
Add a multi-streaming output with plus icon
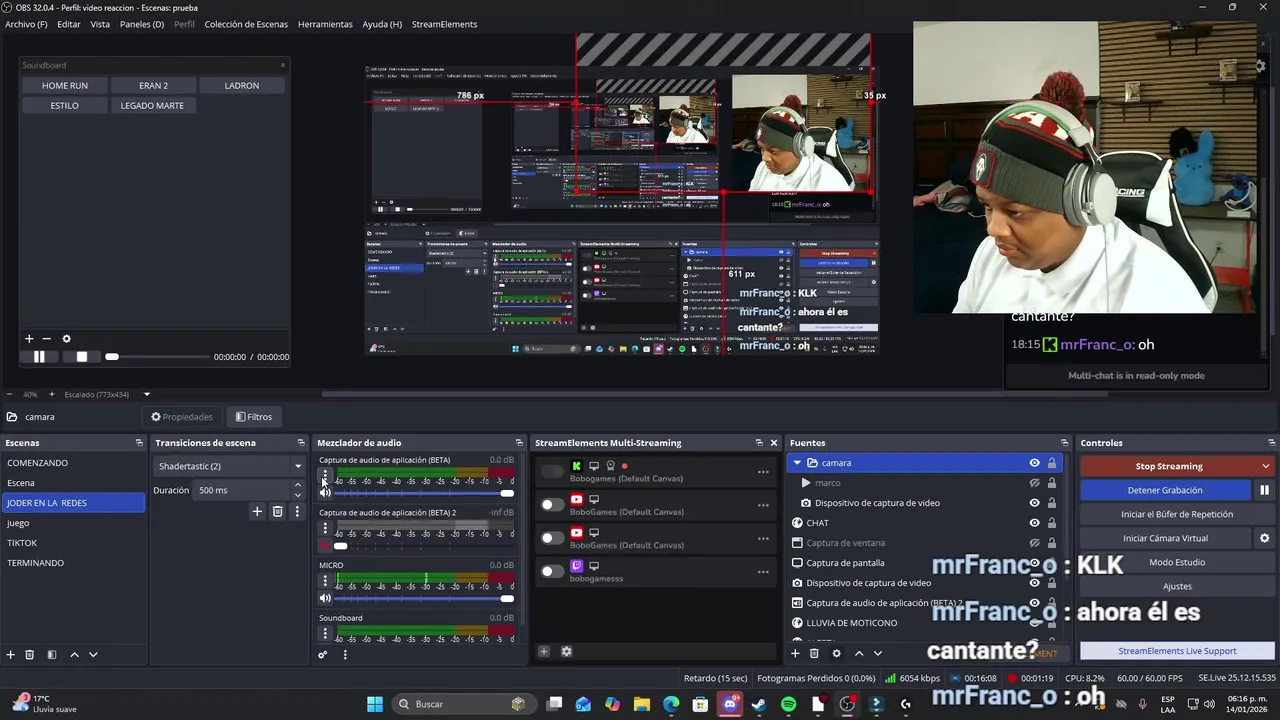click(x=544, y=651)
